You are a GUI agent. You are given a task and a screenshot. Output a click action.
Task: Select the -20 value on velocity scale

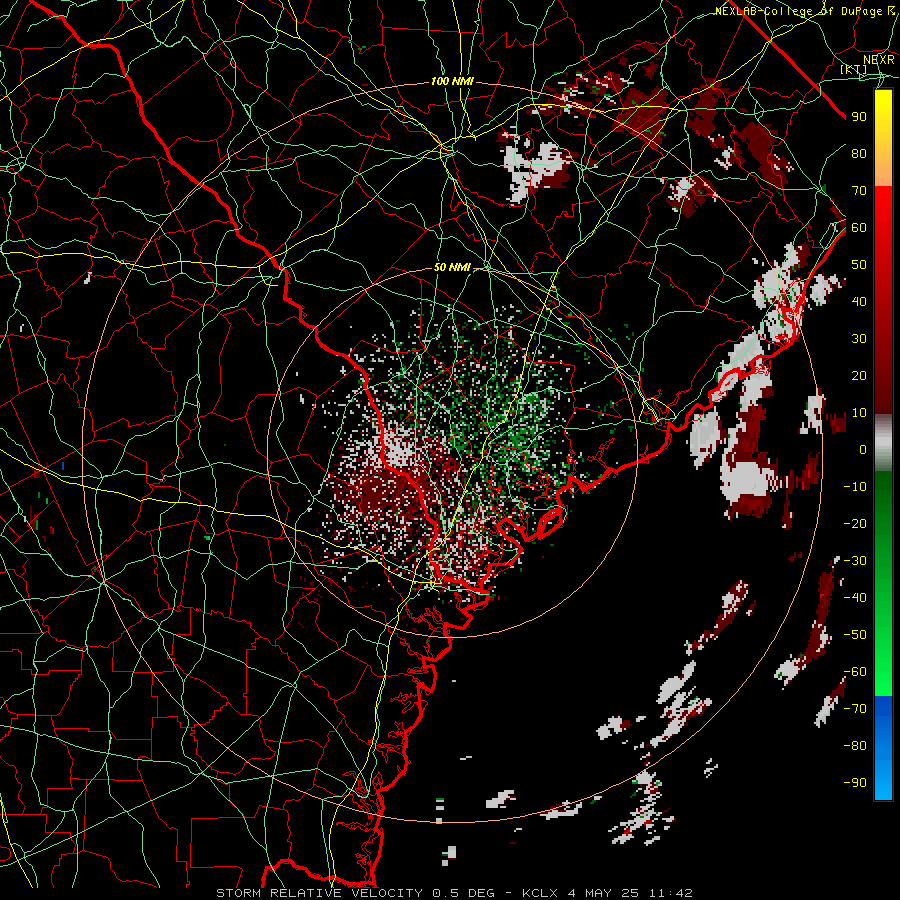click(855, 523)
